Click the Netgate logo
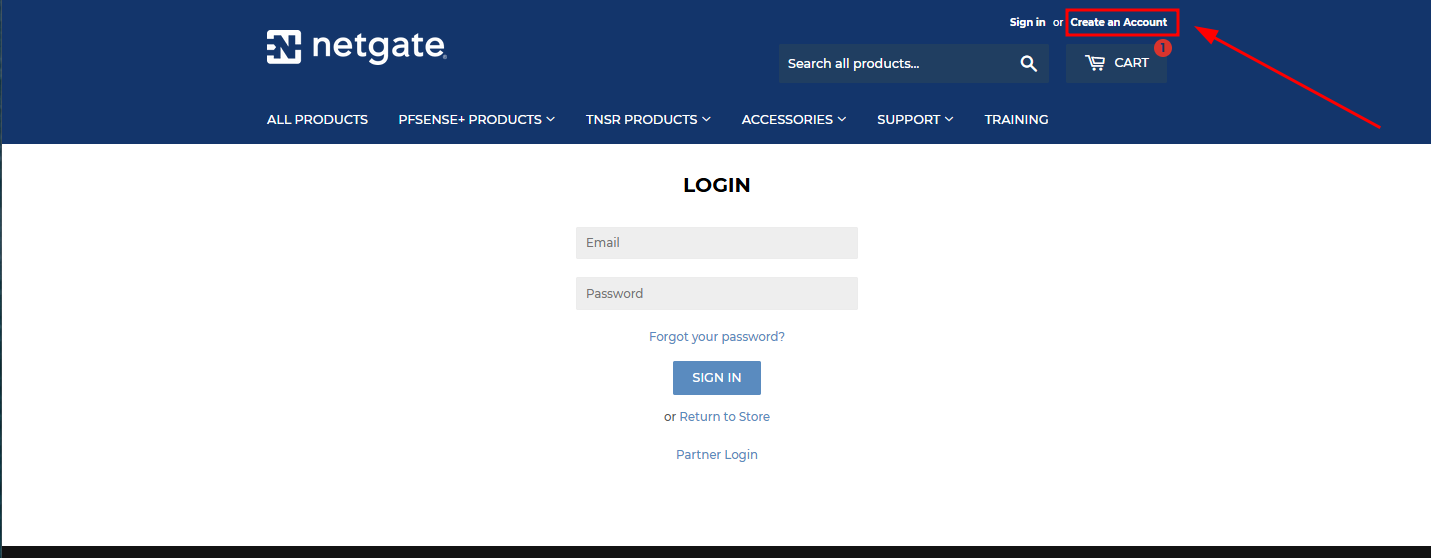This screenshot has width=1431, height=558. (356, 47)
